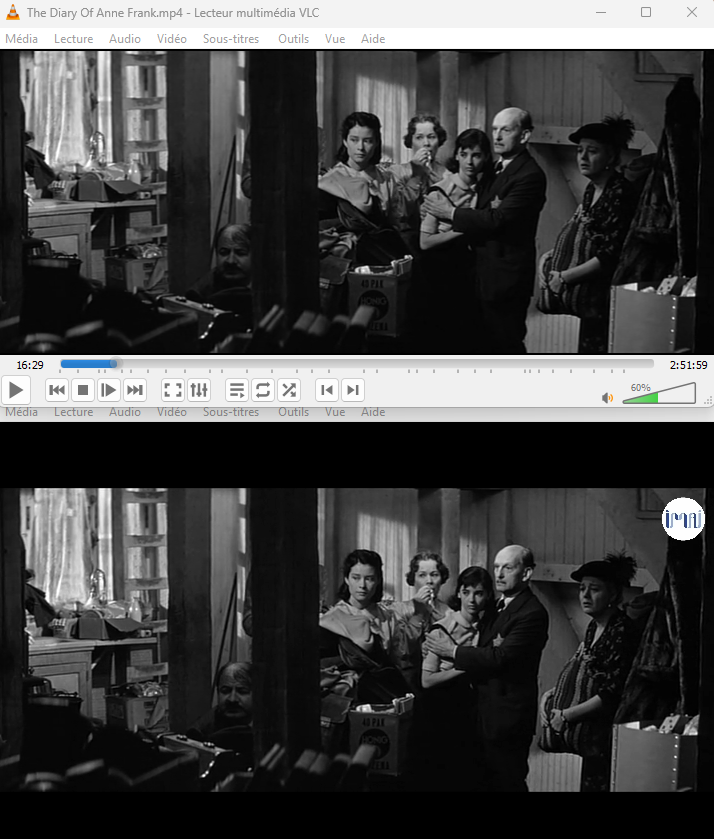Toggle the elapsed time display 16:29
Viewport: 714px width, 839px height.
click(30, 365)
